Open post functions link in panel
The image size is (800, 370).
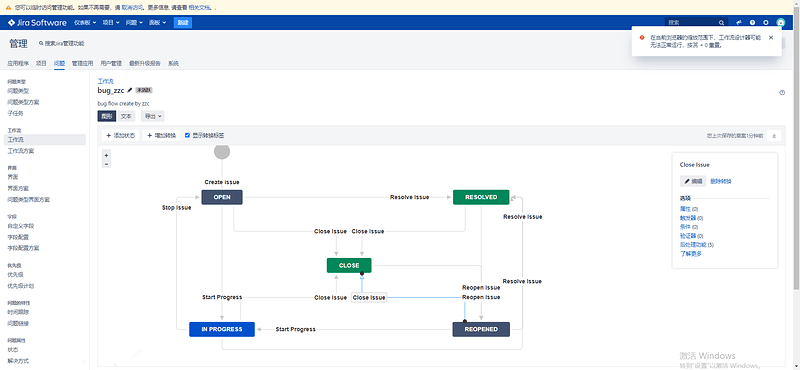click(x=693, y=245)
